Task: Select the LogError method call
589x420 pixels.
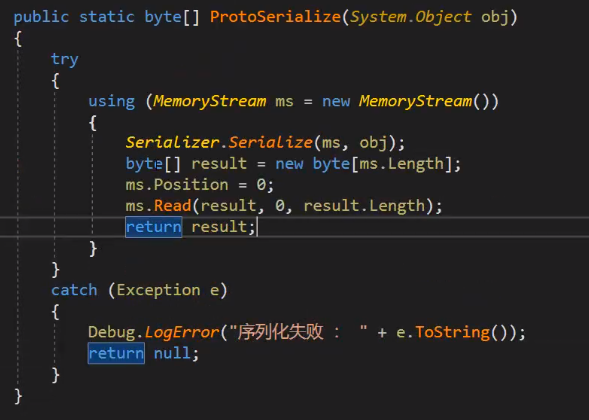Action: point(182,332)
